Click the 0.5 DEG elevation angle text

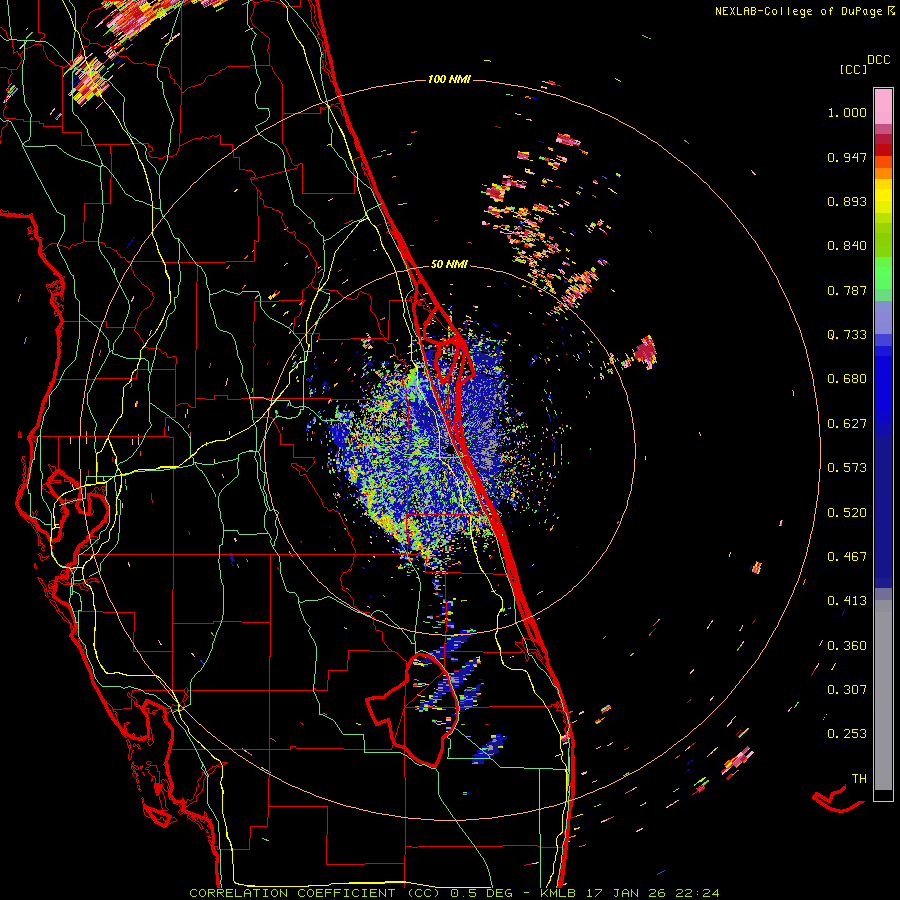[x=482, y=893]
